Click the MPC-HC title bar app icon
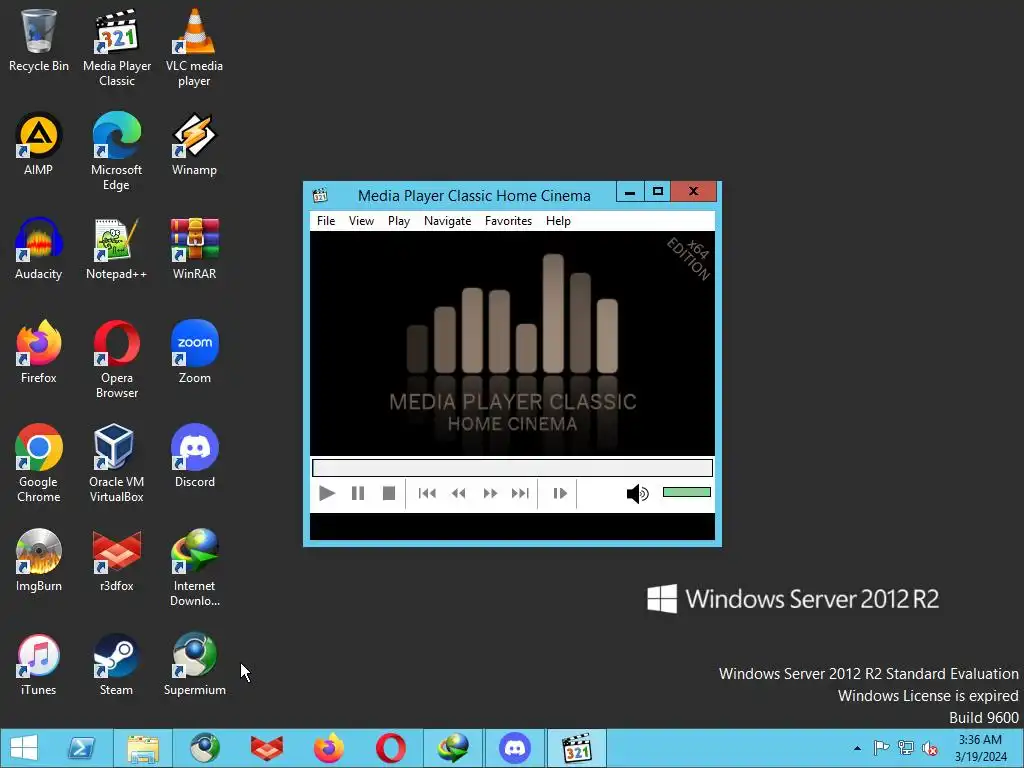The image size is (1024, 768). [x=320, y=195]
